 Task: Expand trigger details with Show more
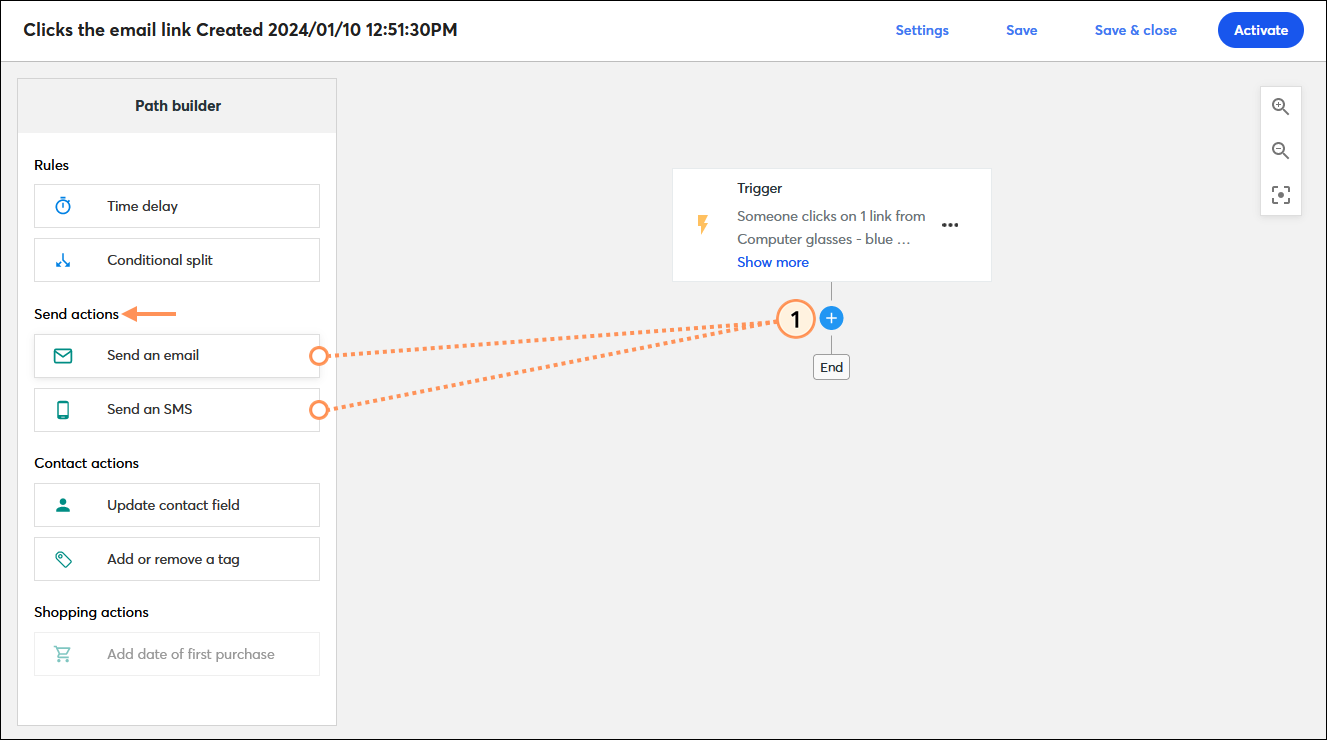(x=773, y=262)
